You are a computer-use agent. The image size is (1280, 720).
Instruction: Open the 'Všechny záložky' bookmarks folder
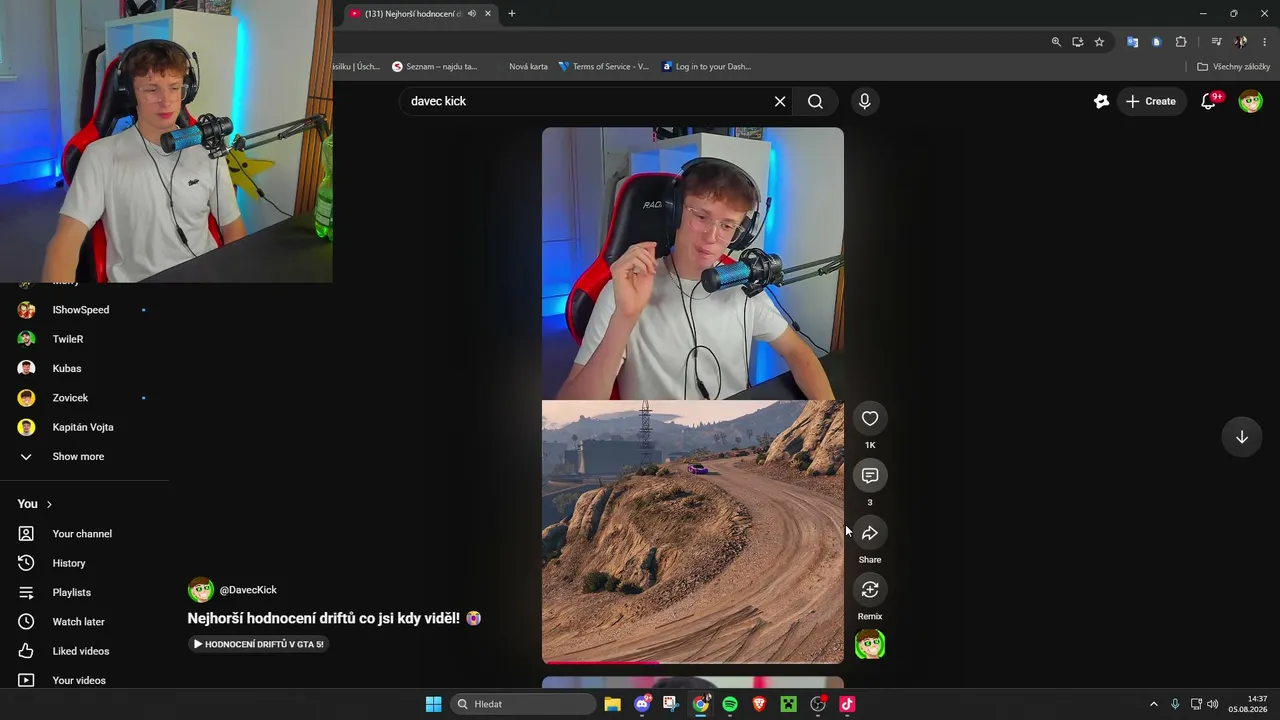tap(1234, 67)
